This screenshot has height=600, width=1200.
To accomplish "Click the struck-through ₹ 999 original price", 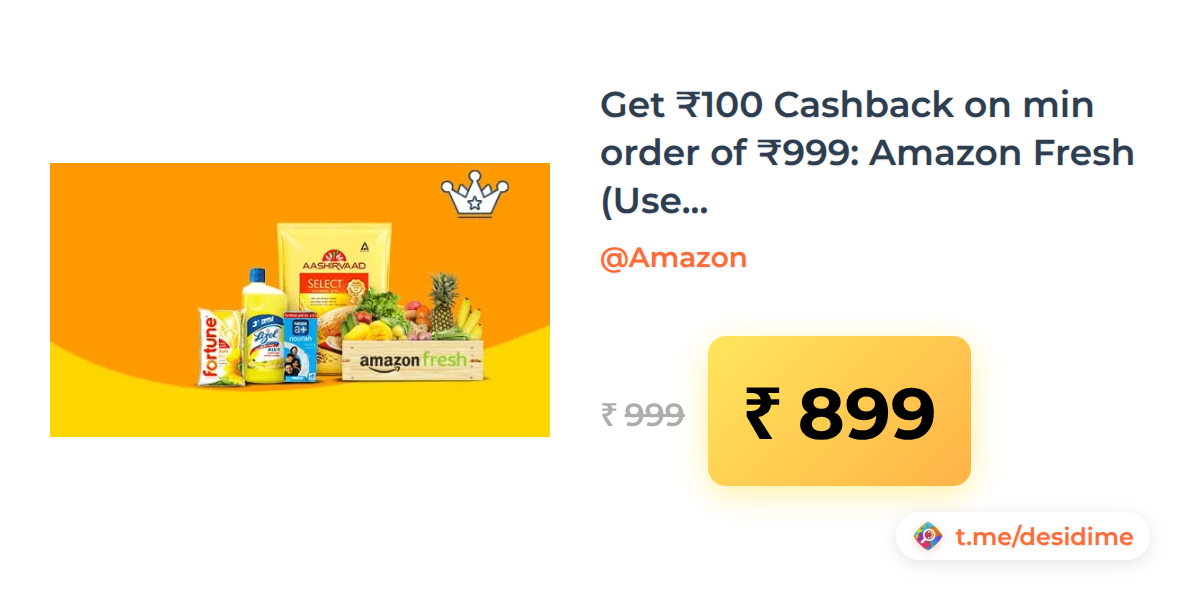I will (x=642, y=414).
